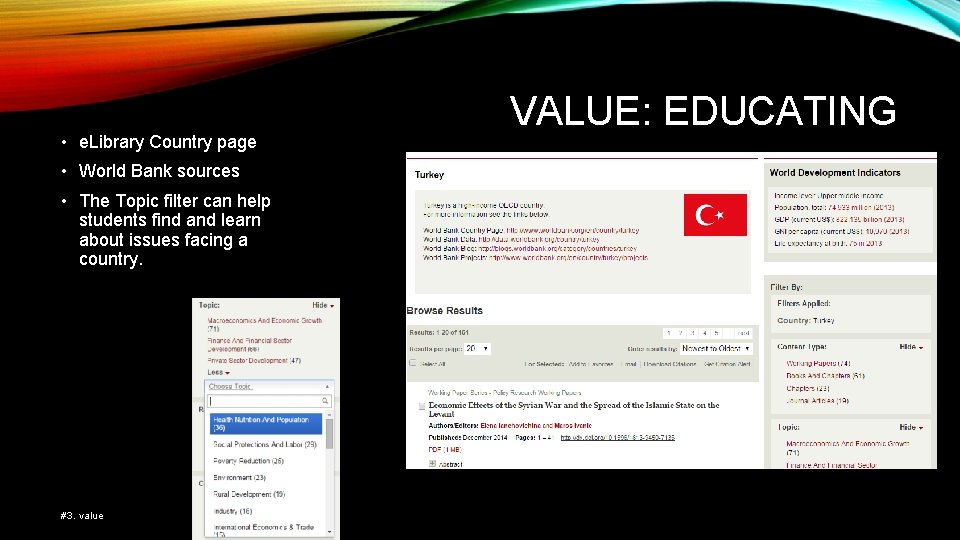
Task: Open the Newest to Oldest sort dropdown
Action: pyautogui.click(x=716, y=348)
